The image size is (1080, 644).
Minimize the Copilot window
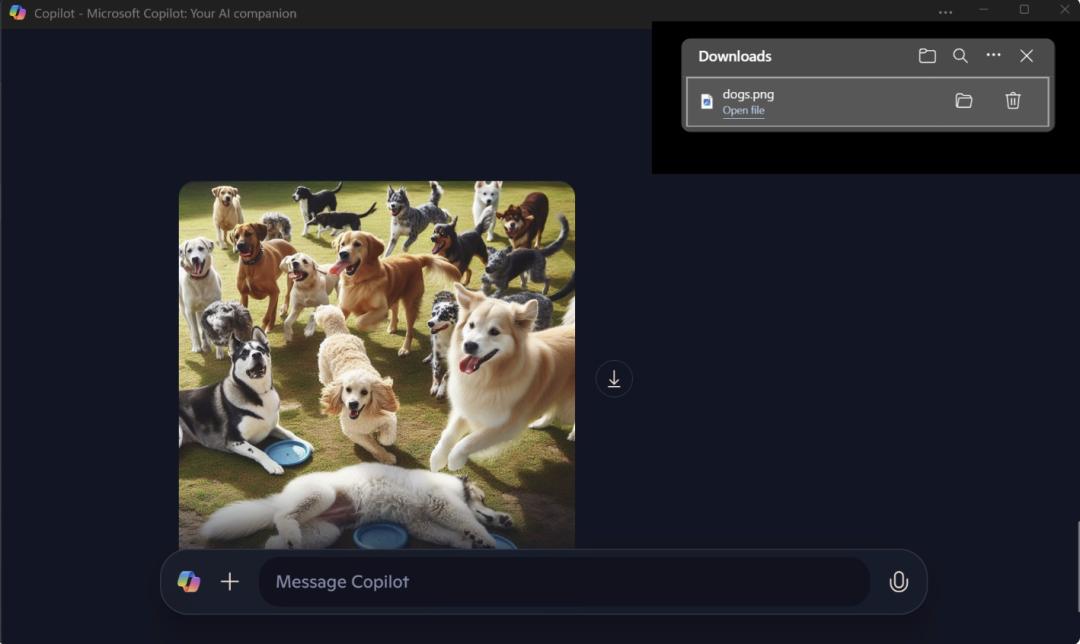tap(984, 10)
